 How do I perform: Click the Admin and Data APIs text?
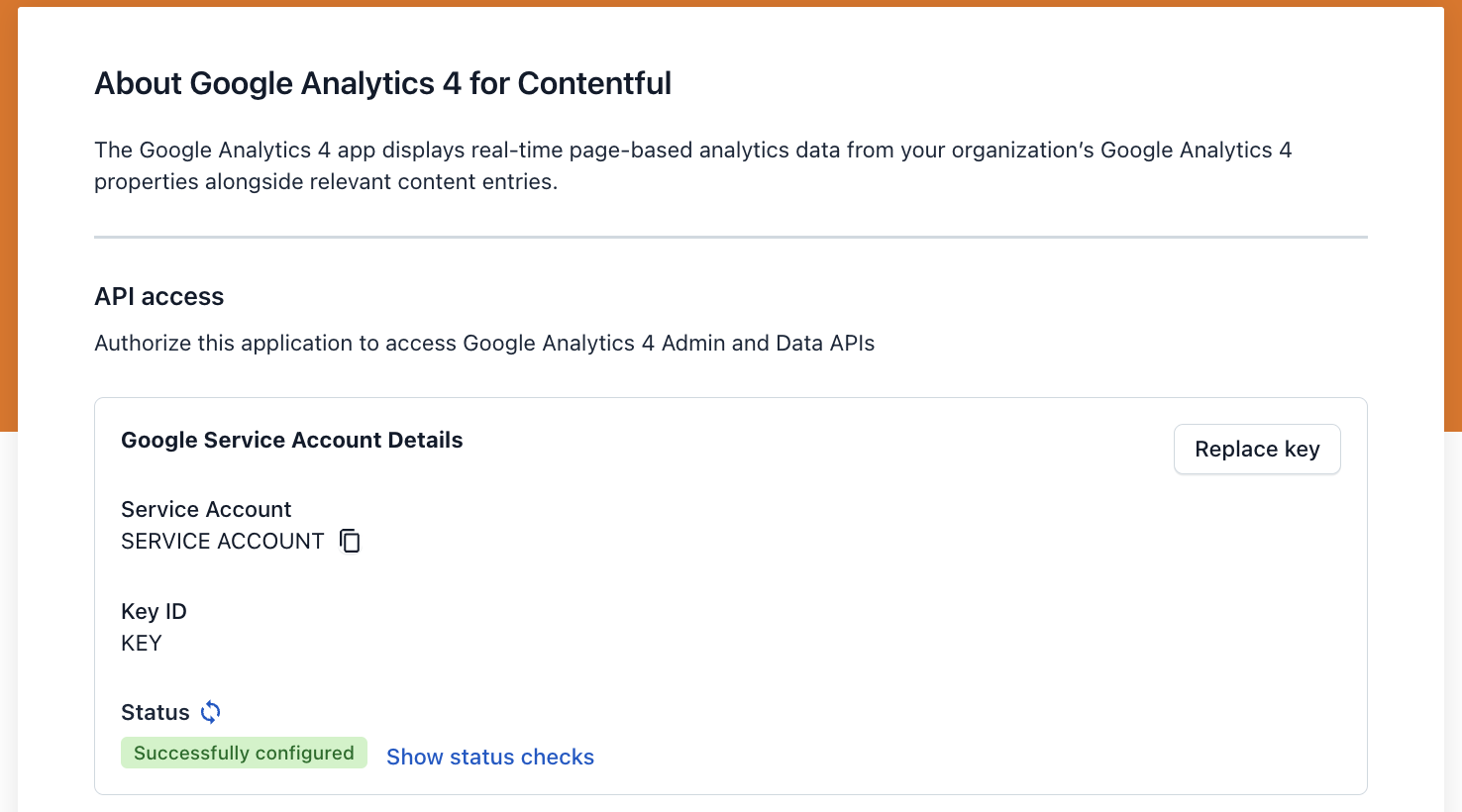pyautogui.click(x=768, y=343)
